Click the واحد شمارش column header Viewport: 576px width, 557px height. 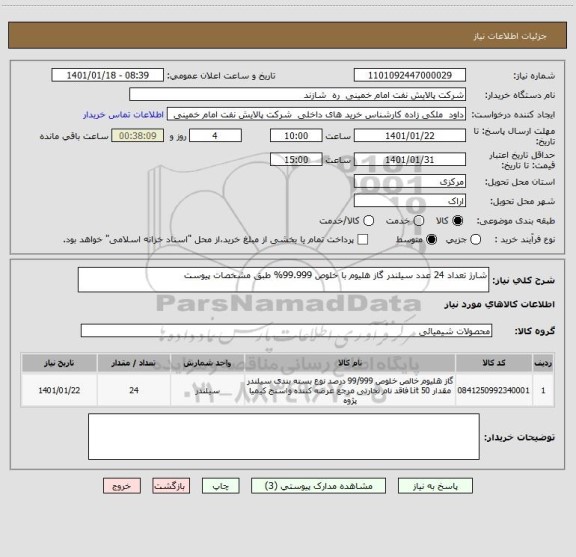207,363
